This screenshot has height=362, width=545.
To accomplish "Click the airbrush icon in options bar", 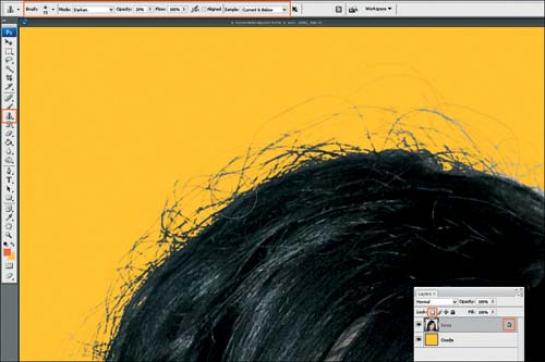I will coord(195,9).
